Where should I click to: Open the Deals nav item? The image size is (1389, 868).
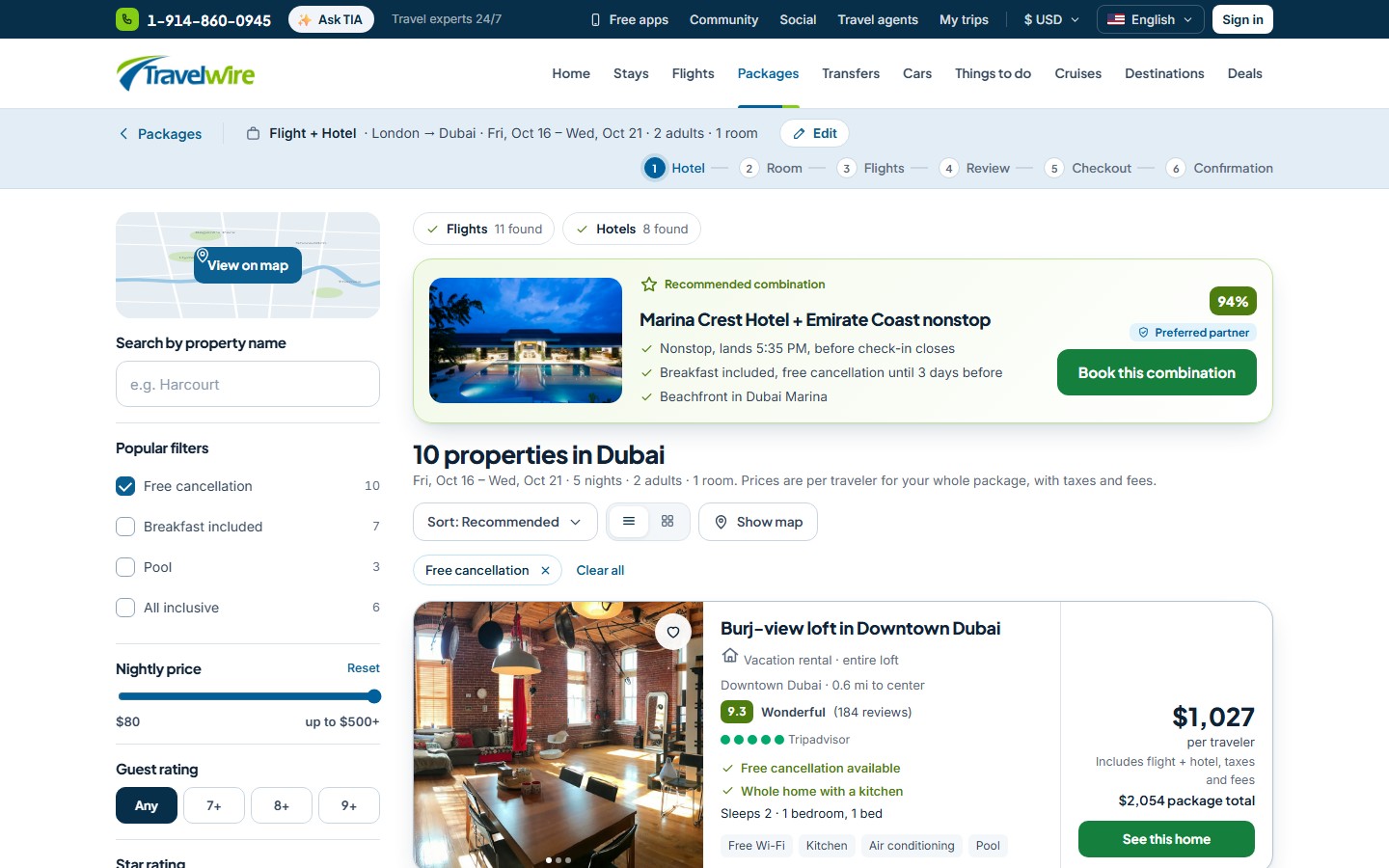tap(1244, 73)
